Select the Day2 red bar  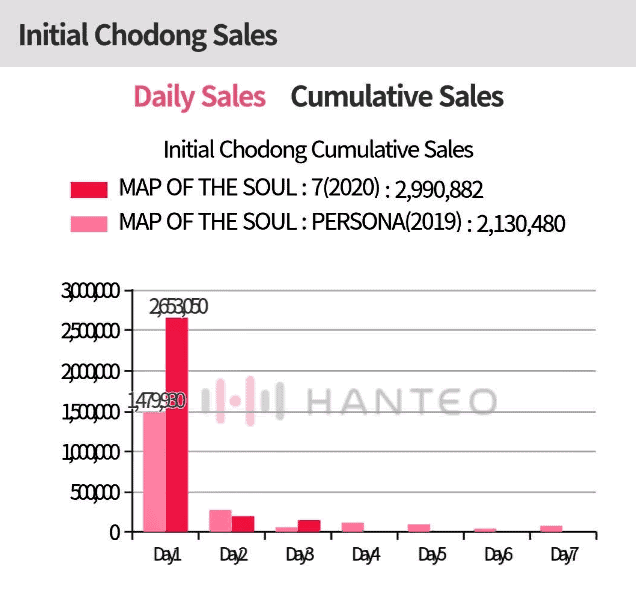point(243,524)
